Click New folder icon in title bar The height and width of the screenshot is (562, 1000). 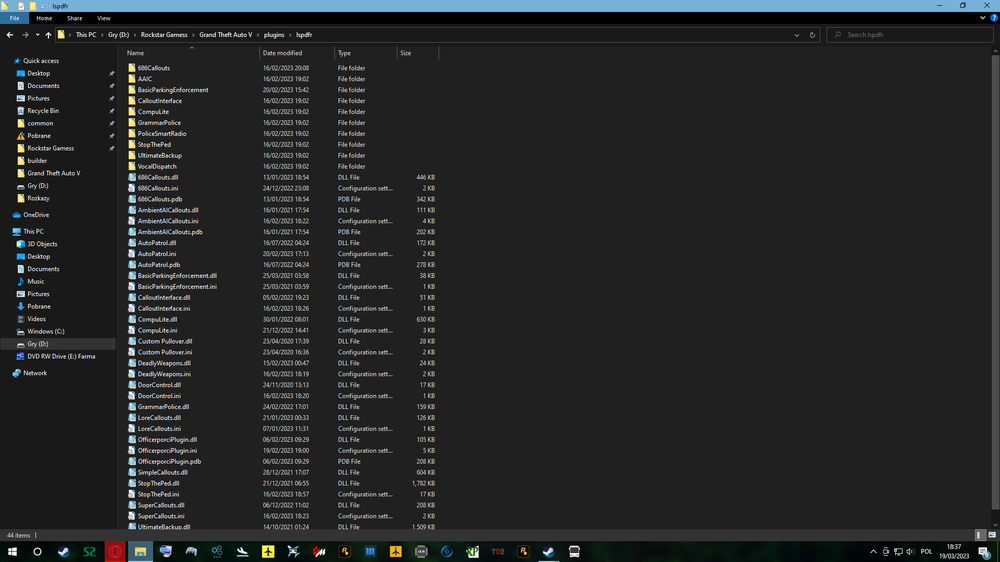tap(33, 6)
